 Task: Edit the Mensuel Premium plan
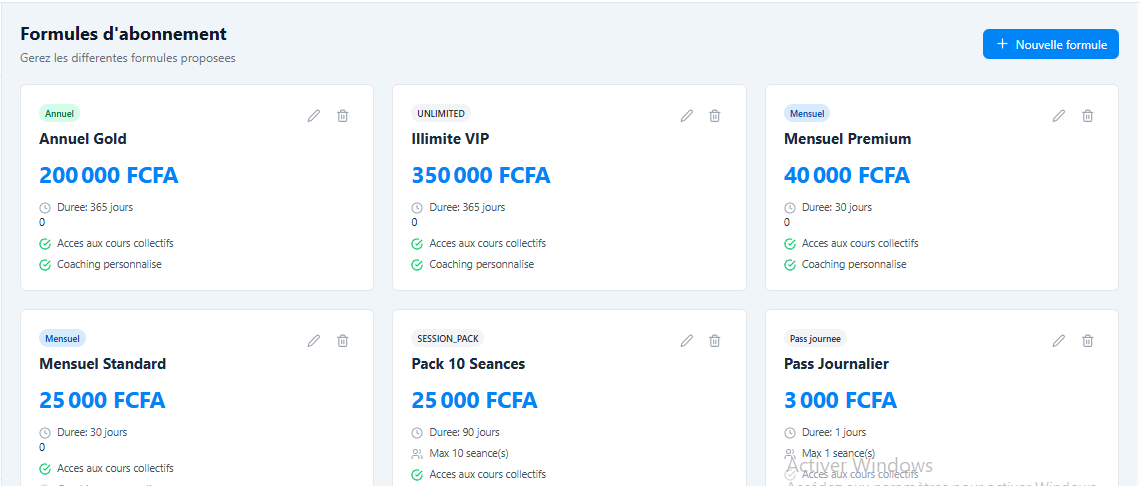[1059, 116]
